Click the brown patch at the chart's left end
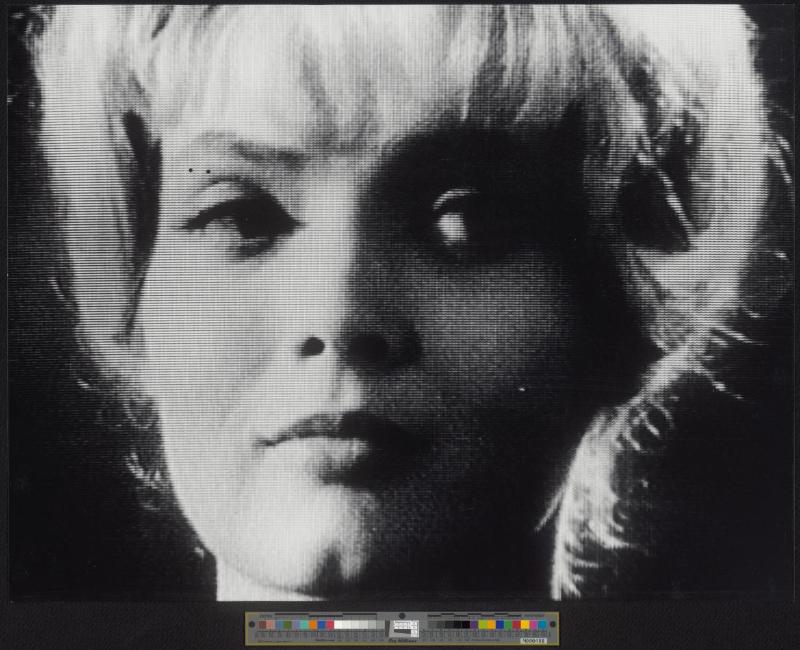The height and width of the screenshot is (650, 800). (263, 624)
